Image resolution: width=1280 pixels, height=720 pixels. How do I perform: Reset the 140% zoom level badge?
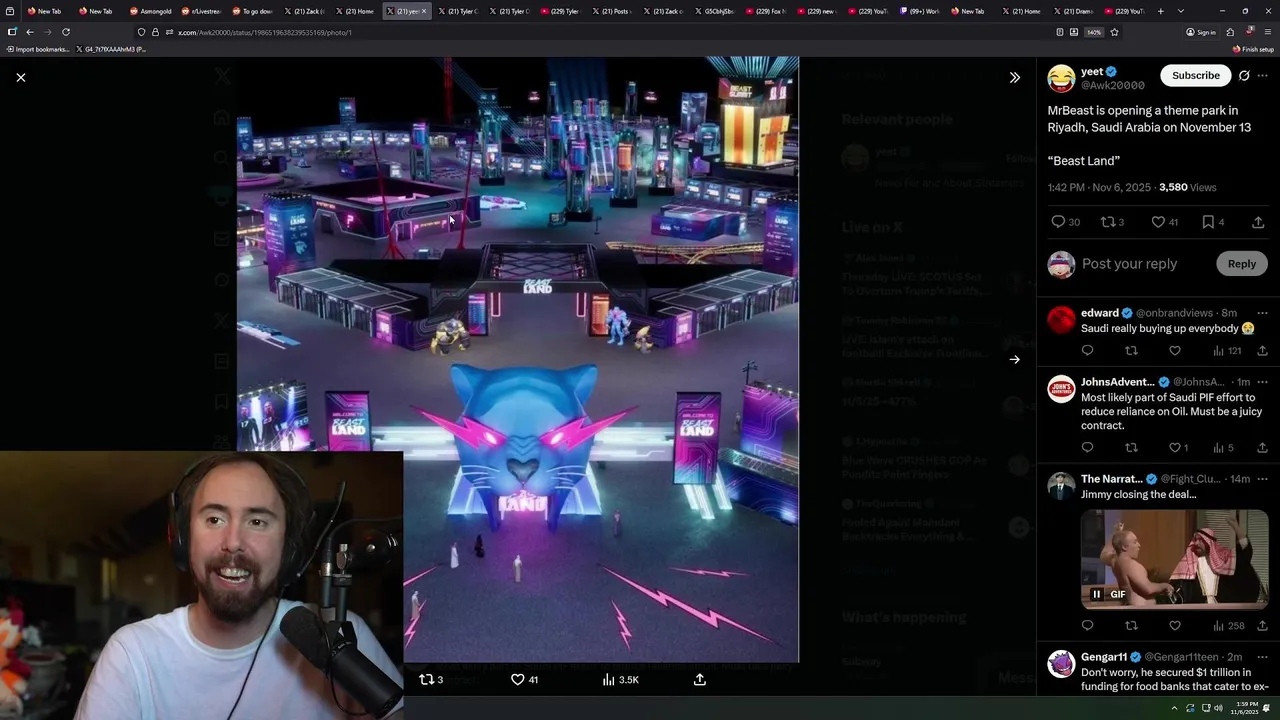1094,32
